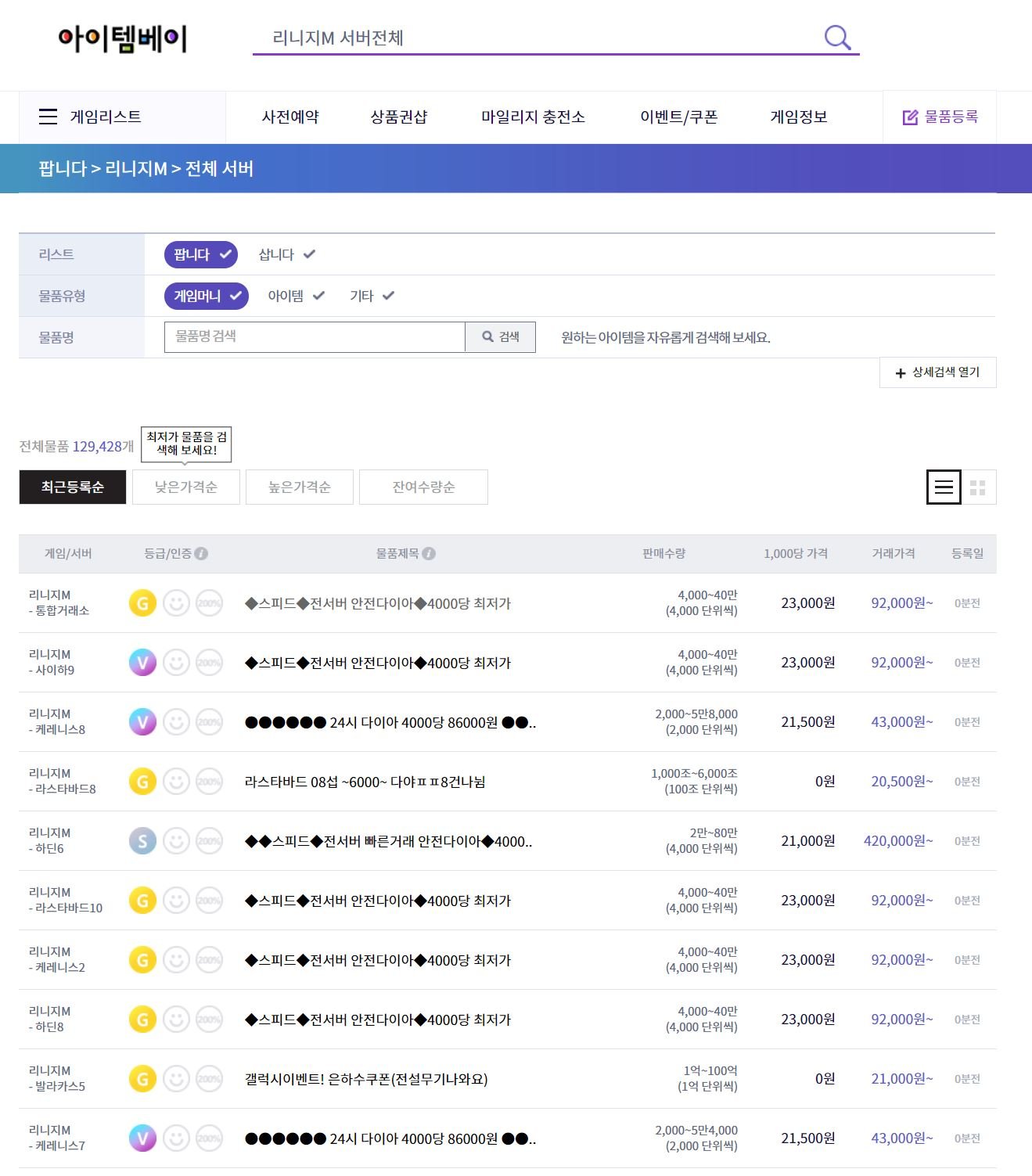Click the V grade badge for 사이하9

(x=142, y=663)
